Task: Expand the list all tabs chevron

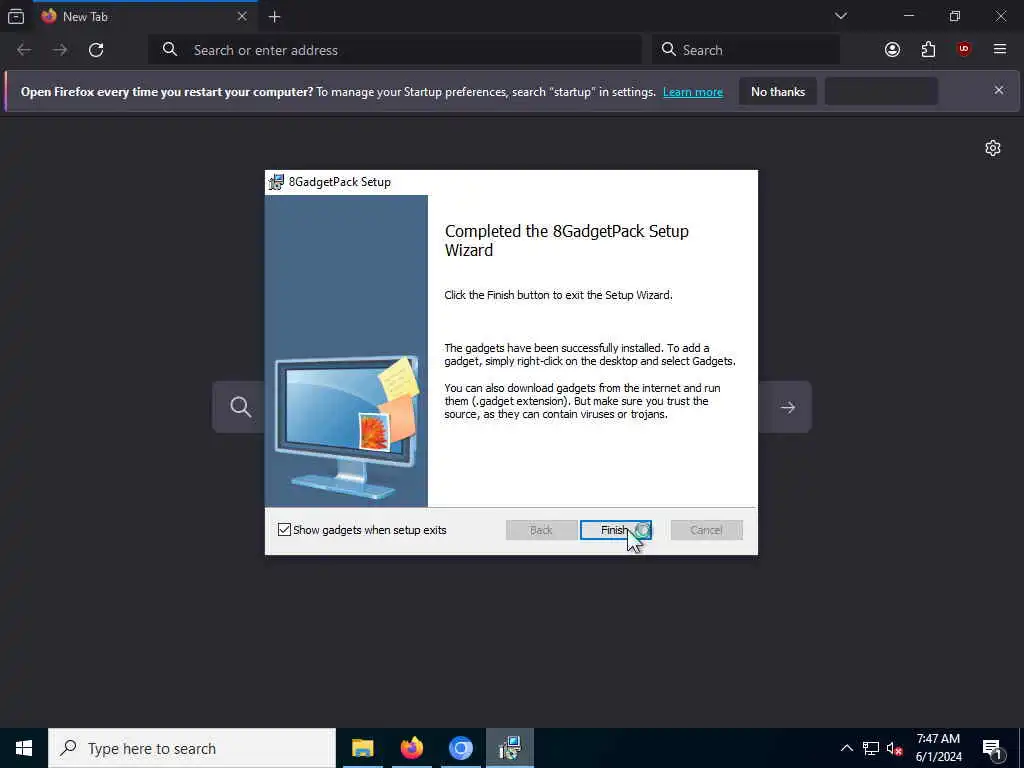Action: 840,16
